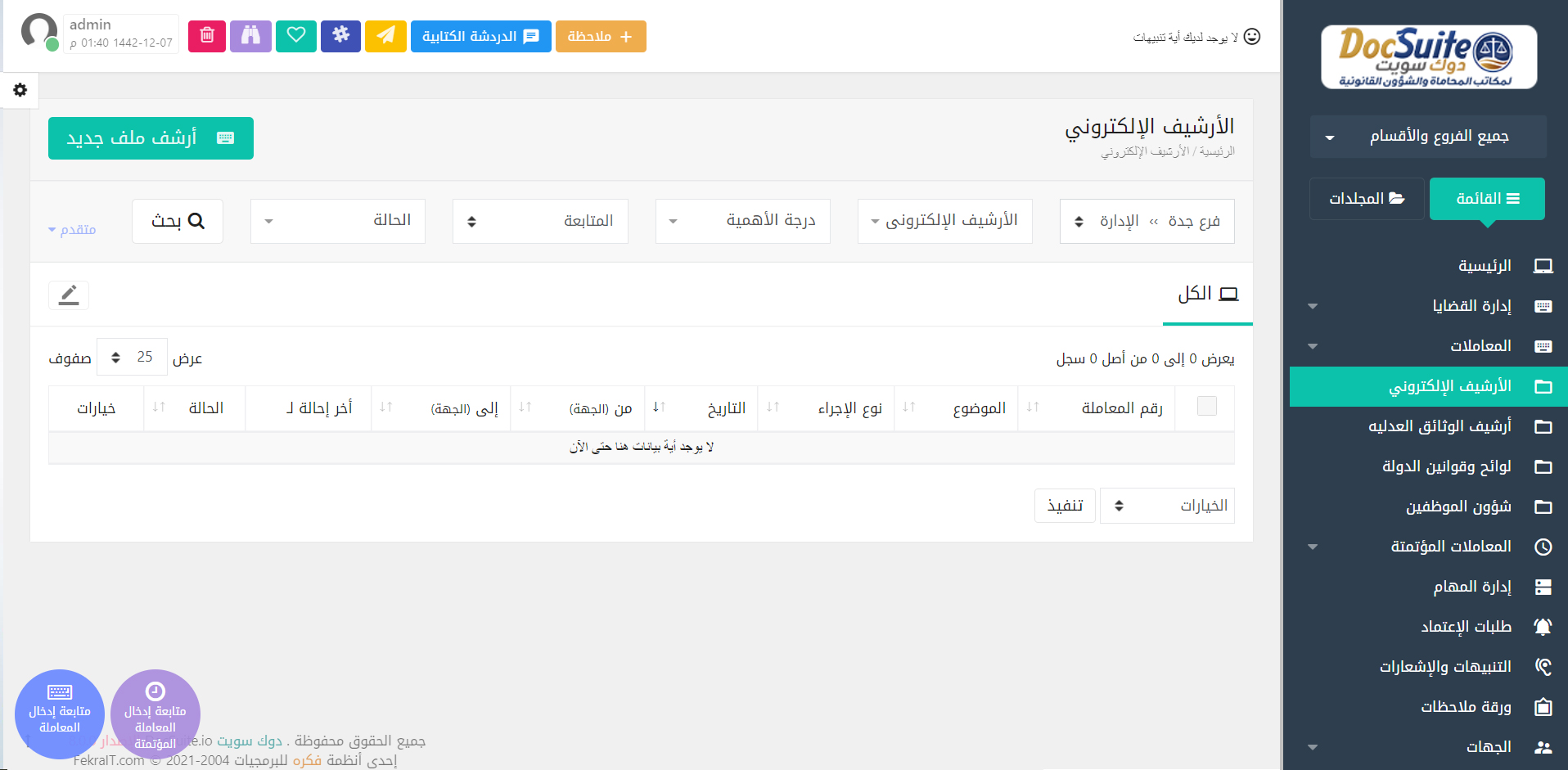Click the yellow paper plane icon
Screen dimensions: 1568x770
click(x=385, y=36)
